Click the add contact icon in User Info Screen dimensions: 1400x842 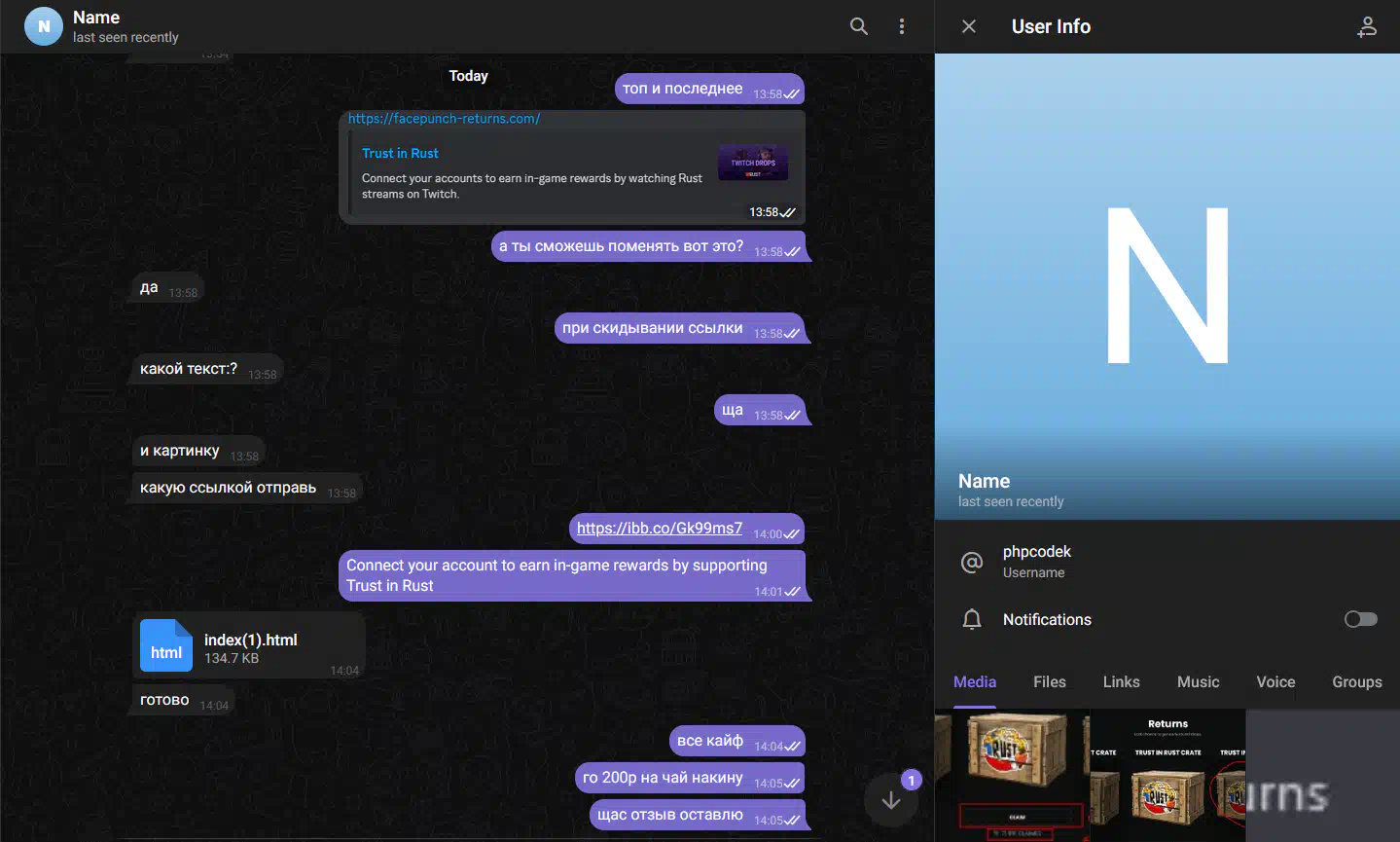(1367, 26)
